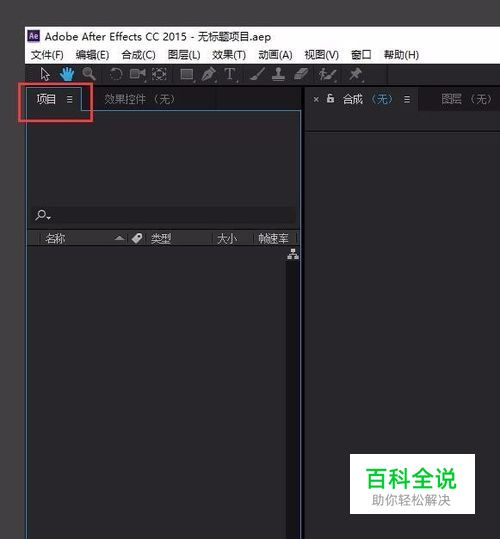This screenshot has width=500, height=539.
Task: Sort by the 名称 column header
Action: click(55, 238)
